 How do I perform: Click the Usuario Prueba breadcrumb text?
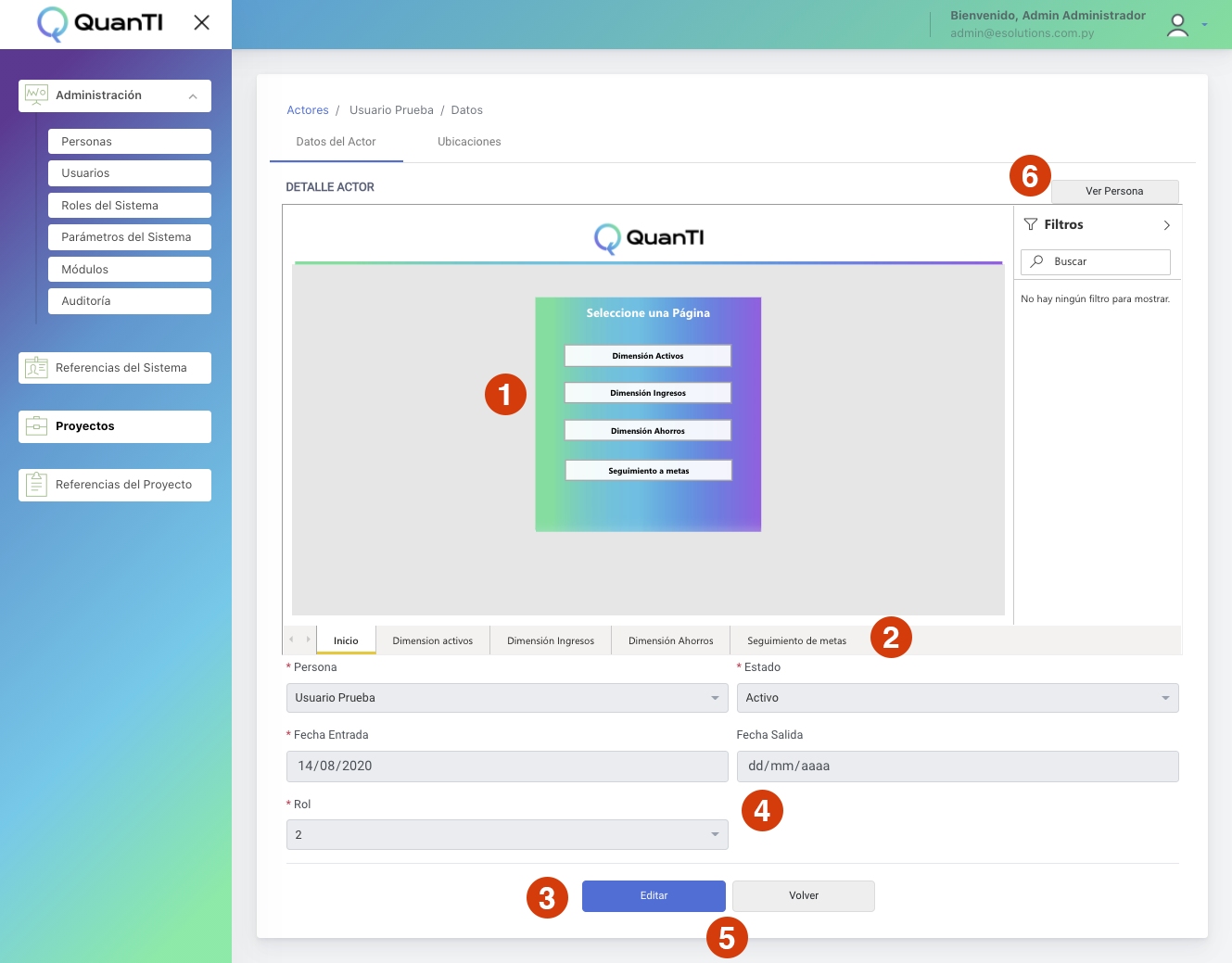click(391, 110)
